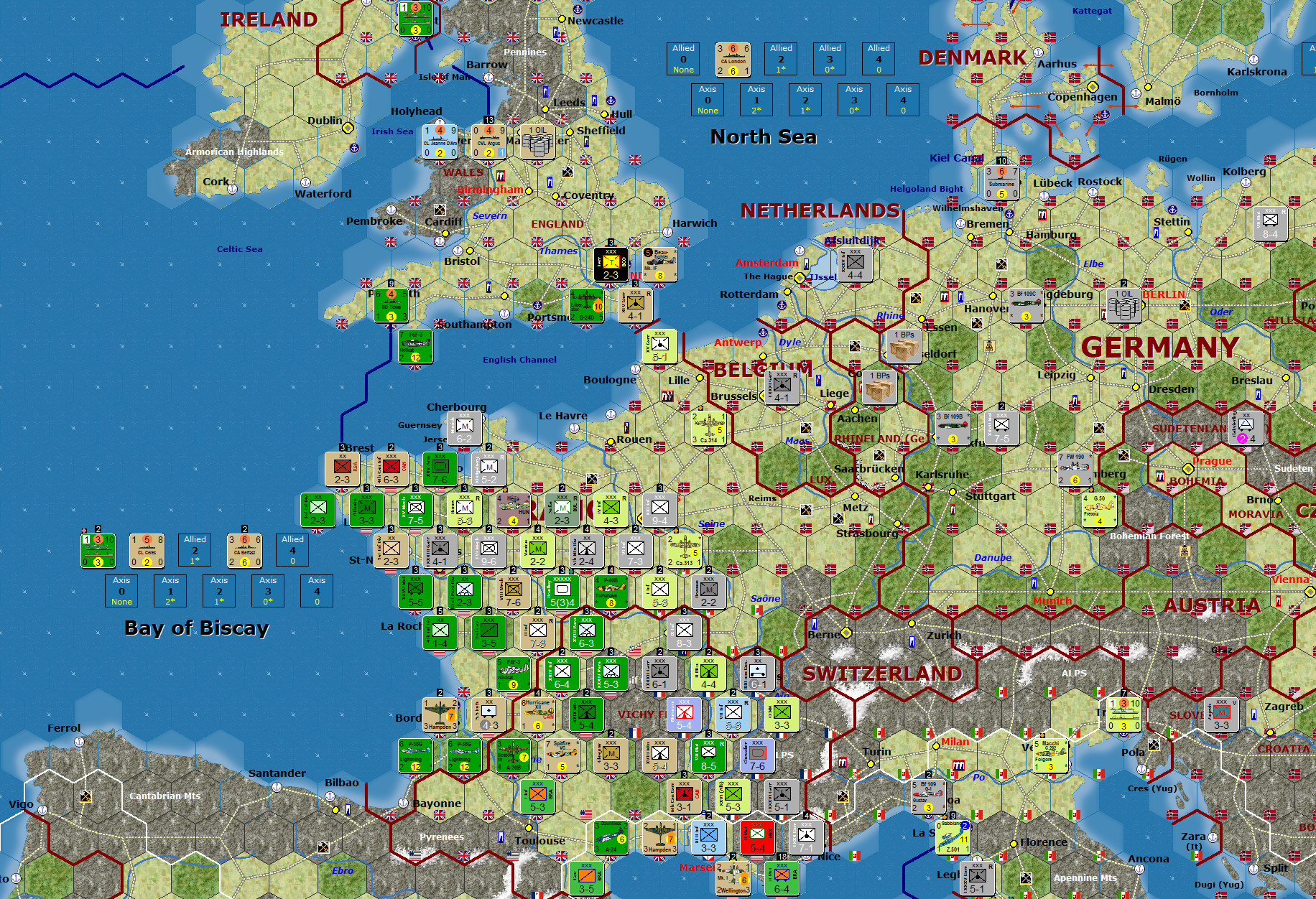Screen dimensions: 1316x899
Task: Select the Bf 109C fighter unit near Magdeburg
Action: pyautogui.click(x=1027, y=305)
